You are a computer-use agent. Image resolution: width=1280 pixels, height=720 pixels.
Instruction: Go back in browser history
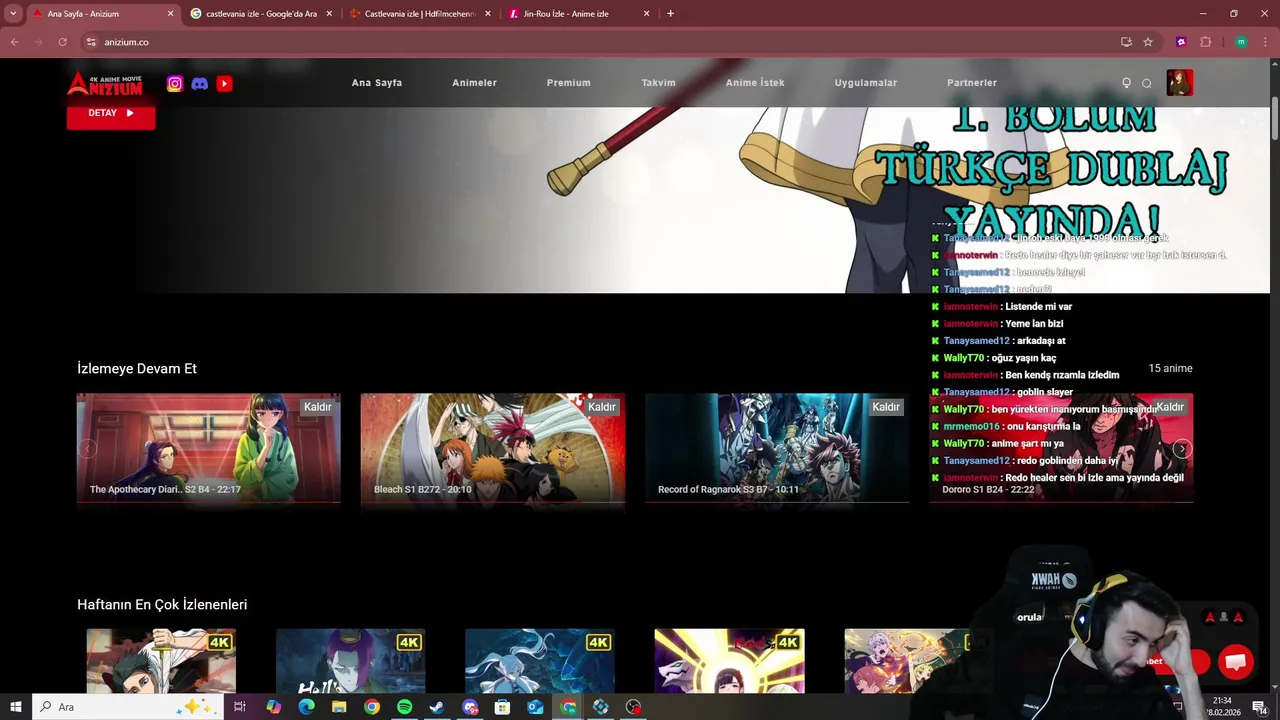click(x=14, y=42)
